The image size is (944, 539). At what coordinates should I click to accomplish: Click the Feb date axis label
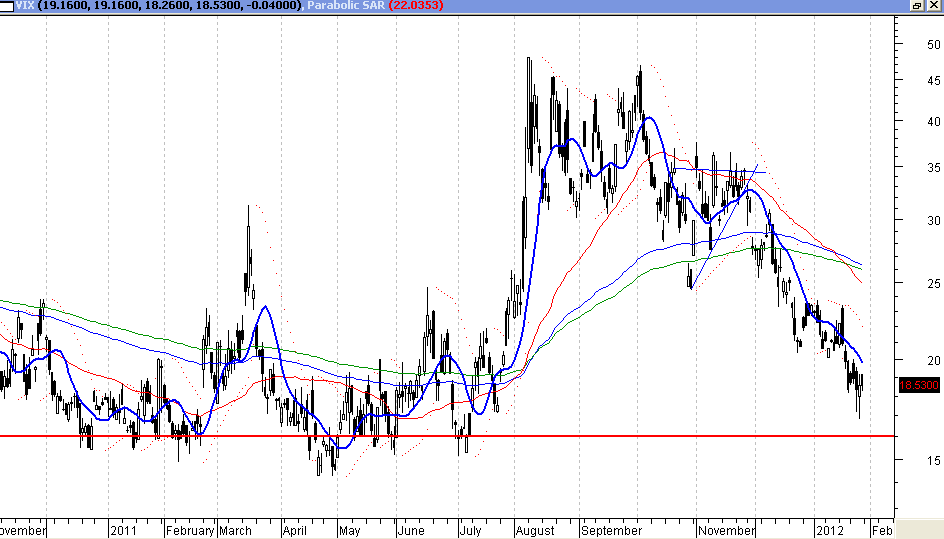tap(882, 531)
